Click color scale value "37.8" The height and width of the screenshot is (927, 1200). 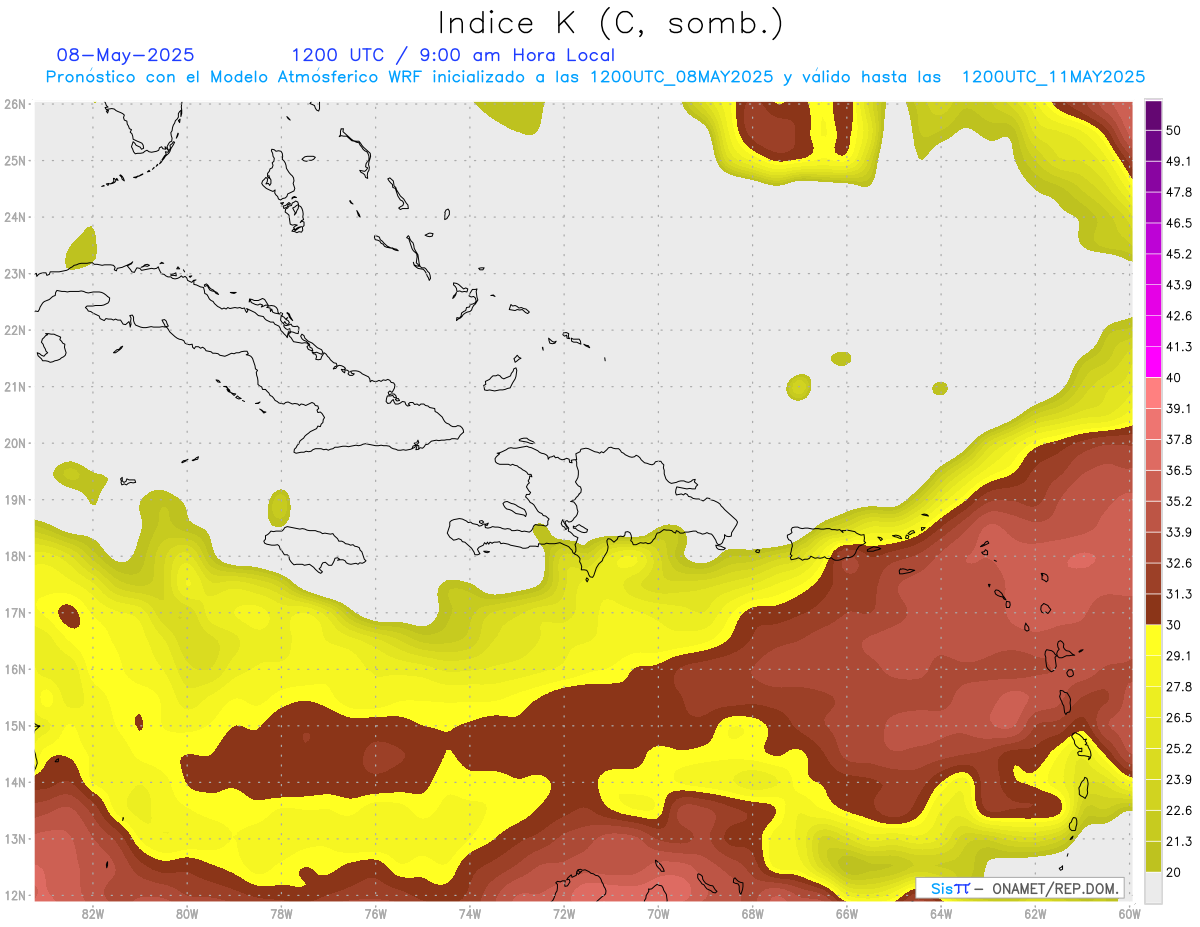pos(1179,439)
